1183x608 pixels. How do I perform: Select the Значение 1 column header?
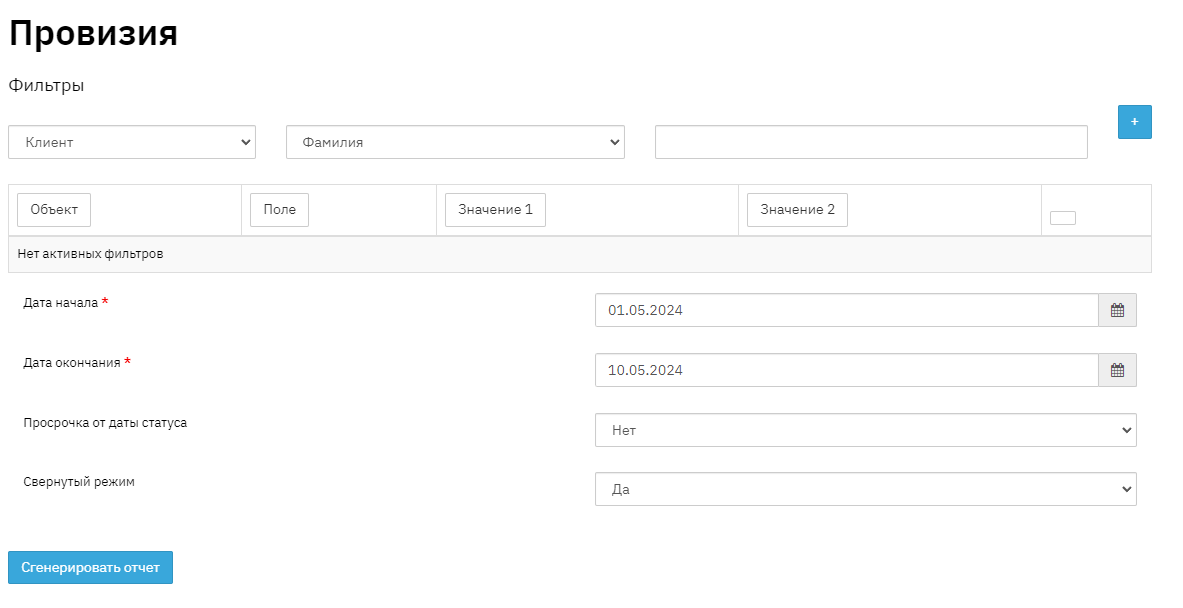[495, 210]
